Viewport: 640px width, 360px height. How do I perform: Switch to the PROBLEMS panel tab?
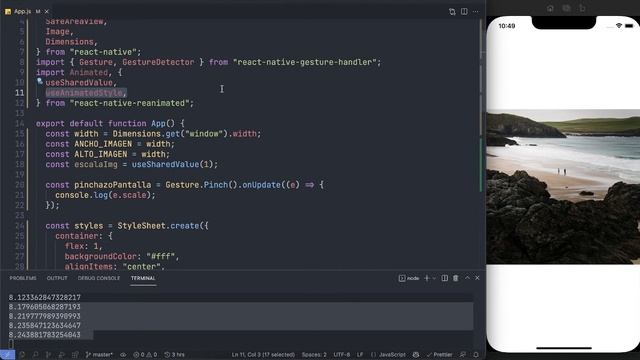(x=23, y=278)
